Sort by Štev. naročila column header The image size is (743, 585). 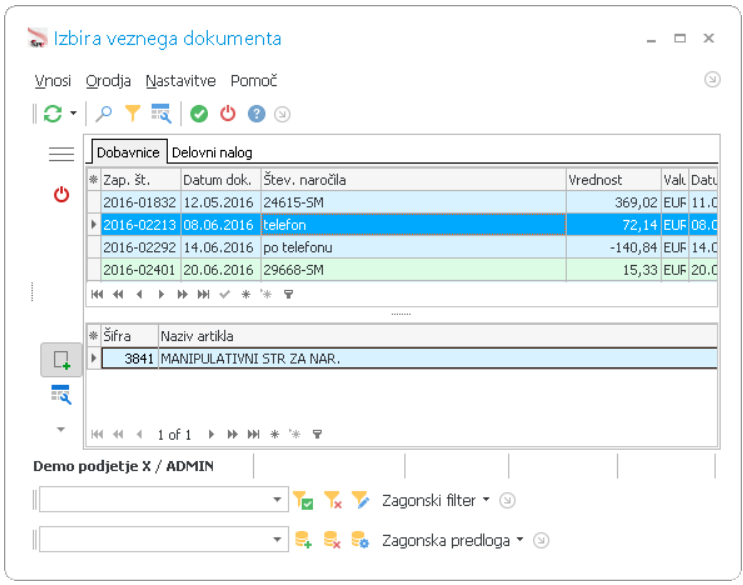pyautogui.click(x=413, y=180)
